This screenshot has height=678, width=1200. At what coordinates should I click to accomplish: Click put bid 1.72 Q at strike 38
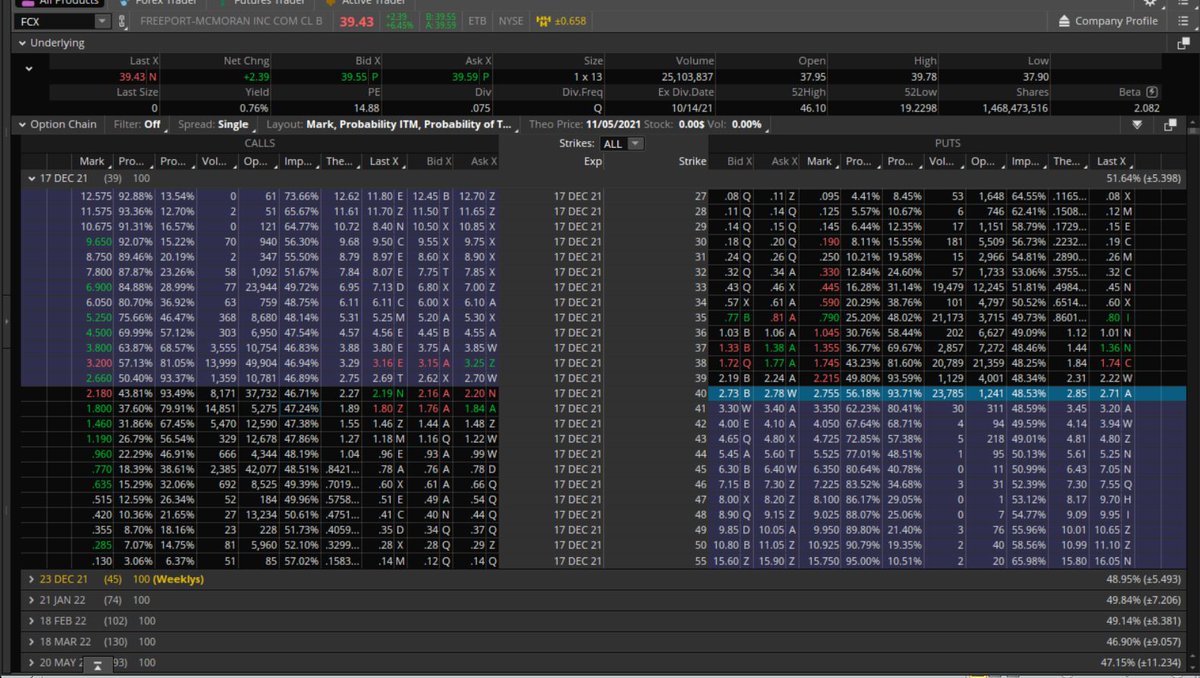click(736, 363)
